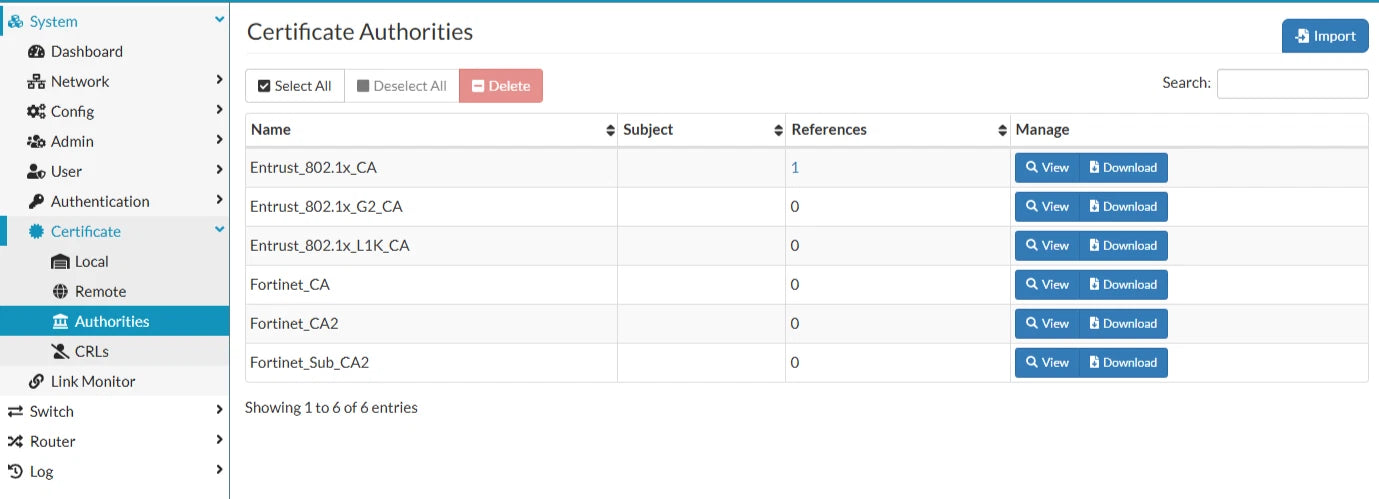1379x499 pixels.
Task: Download the Fortinet_CA2 certificate
Action: pos(1124,323)
